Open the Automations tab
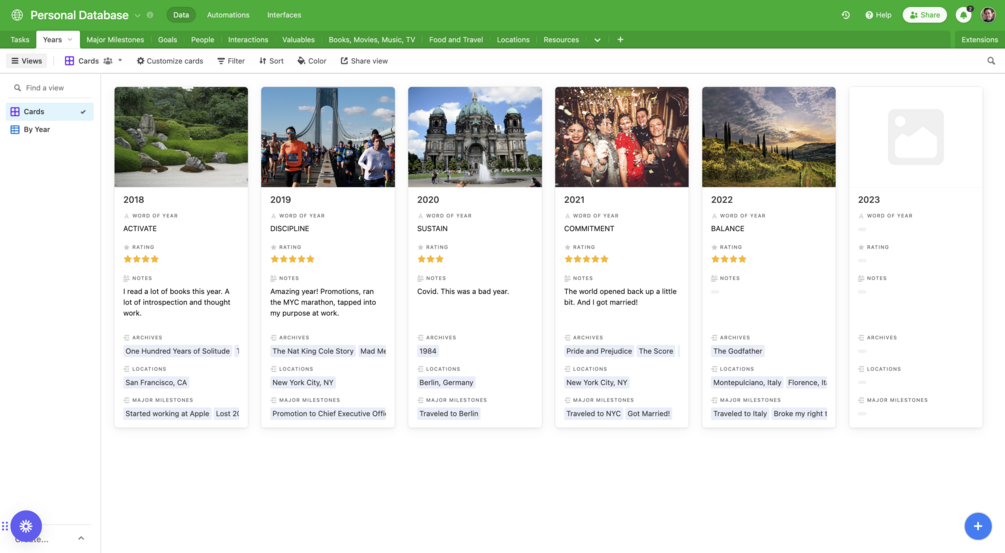1005x553 pixels. point(228,15)
